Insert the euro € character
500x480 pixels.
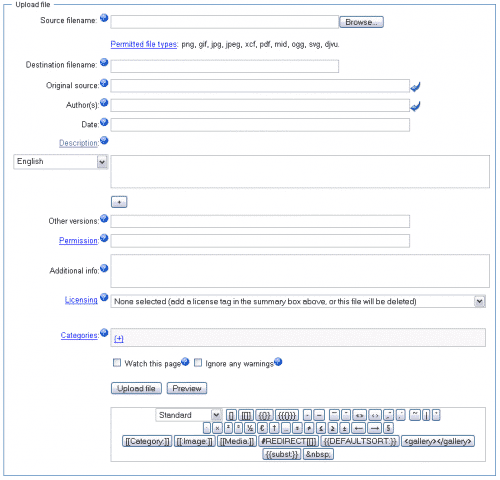click(262, 428)
